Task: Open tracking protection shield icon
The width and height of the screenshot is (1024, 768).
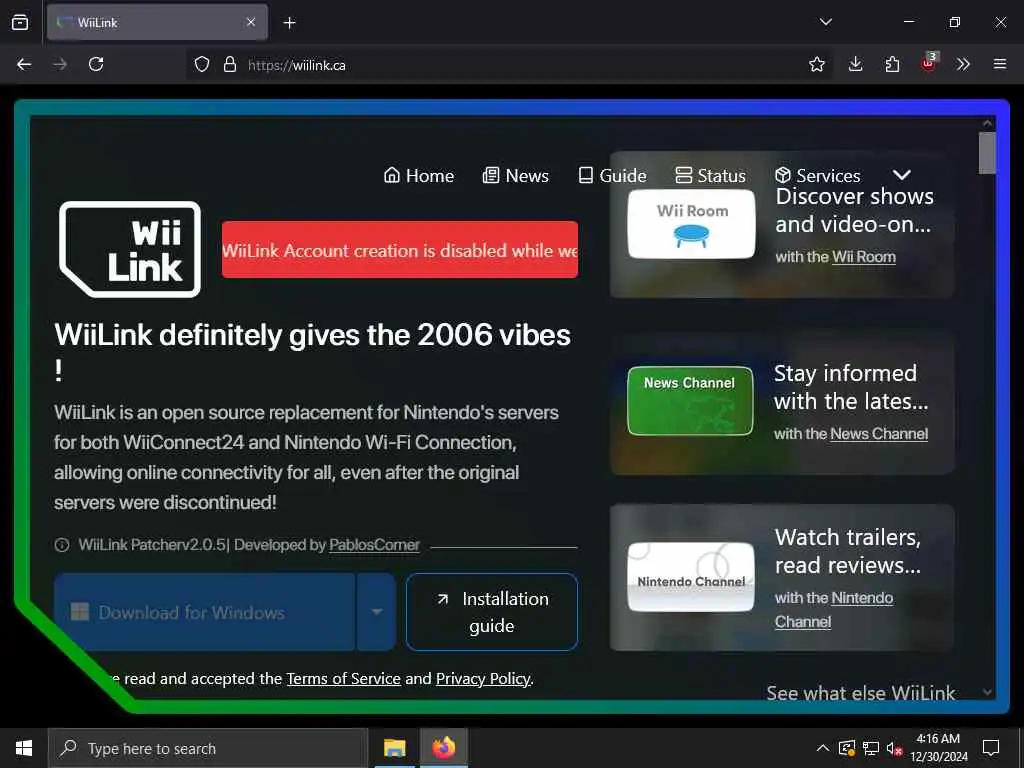Action: tap(202, 64)
